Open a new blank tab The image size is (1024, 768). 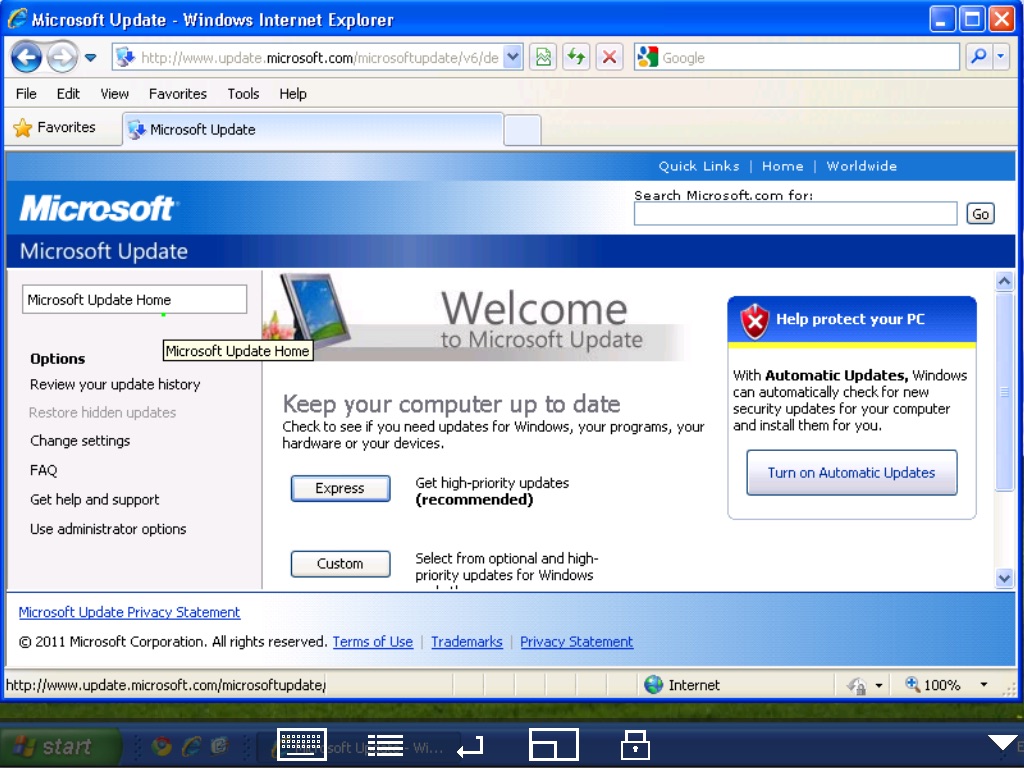click(x=522, y=130)
